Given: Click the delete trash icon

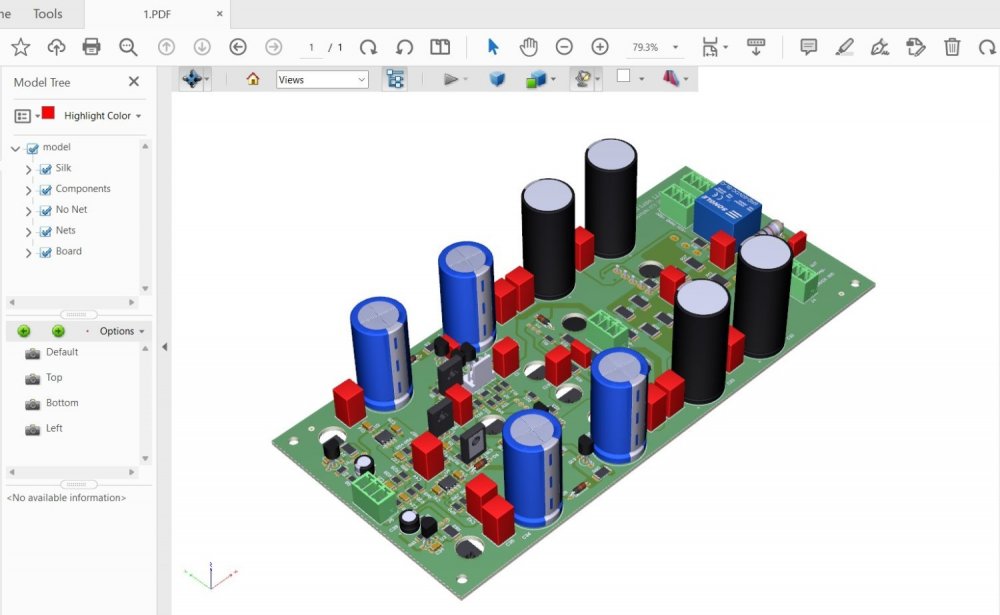Looking at the screenshot, I should click(x=953, y=47).
